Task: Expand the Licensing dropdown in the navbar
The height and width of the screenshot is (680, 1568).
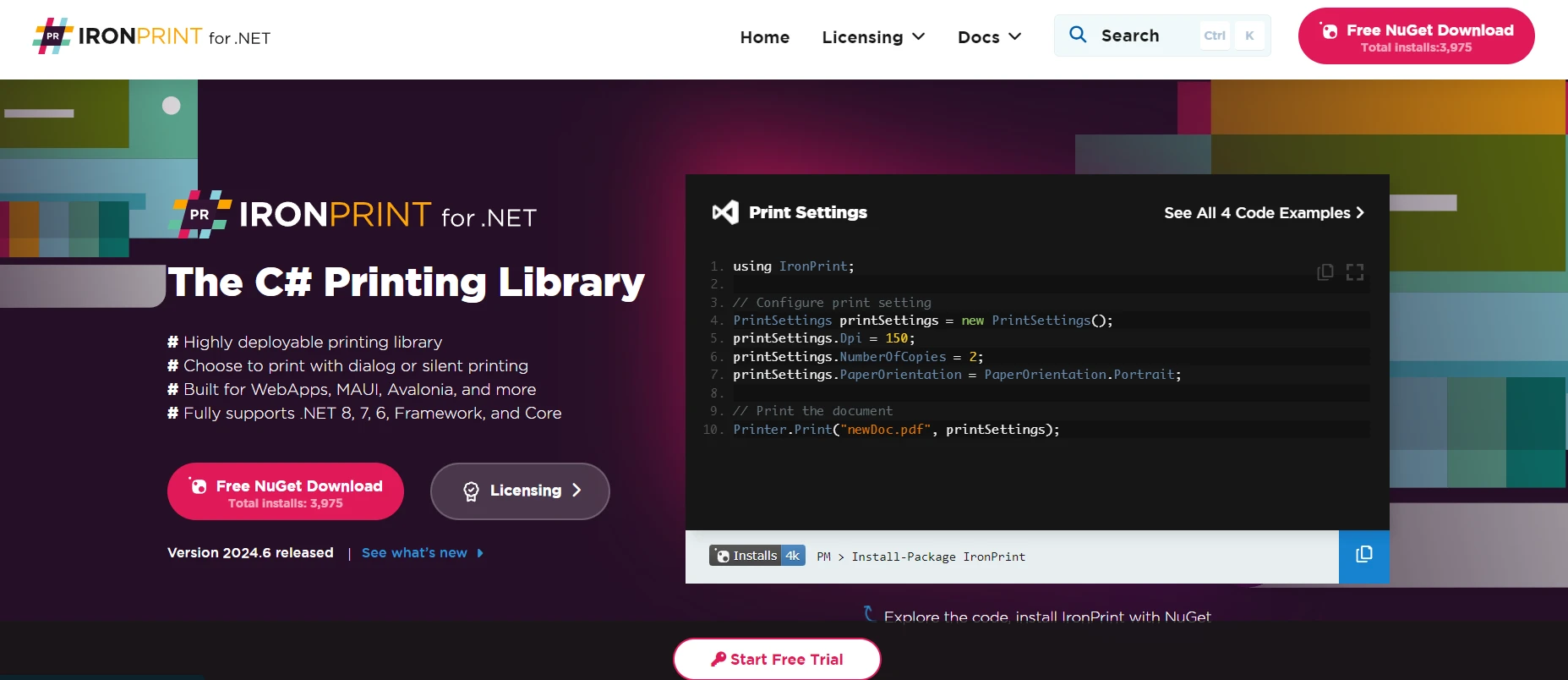Action: pyautogui.click(x=873, y=37)
